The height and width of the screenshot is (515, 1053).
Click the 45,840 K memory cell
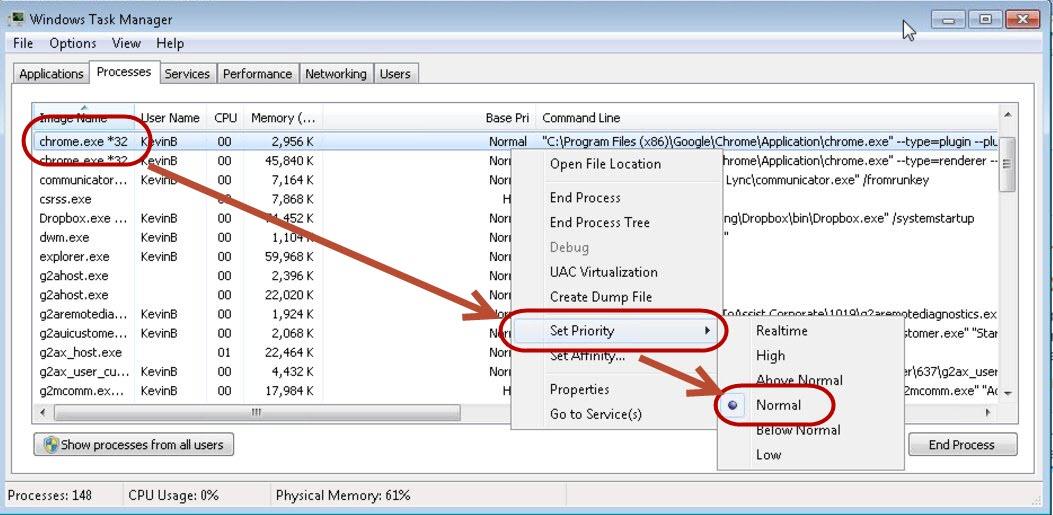(x=287, y=160)
